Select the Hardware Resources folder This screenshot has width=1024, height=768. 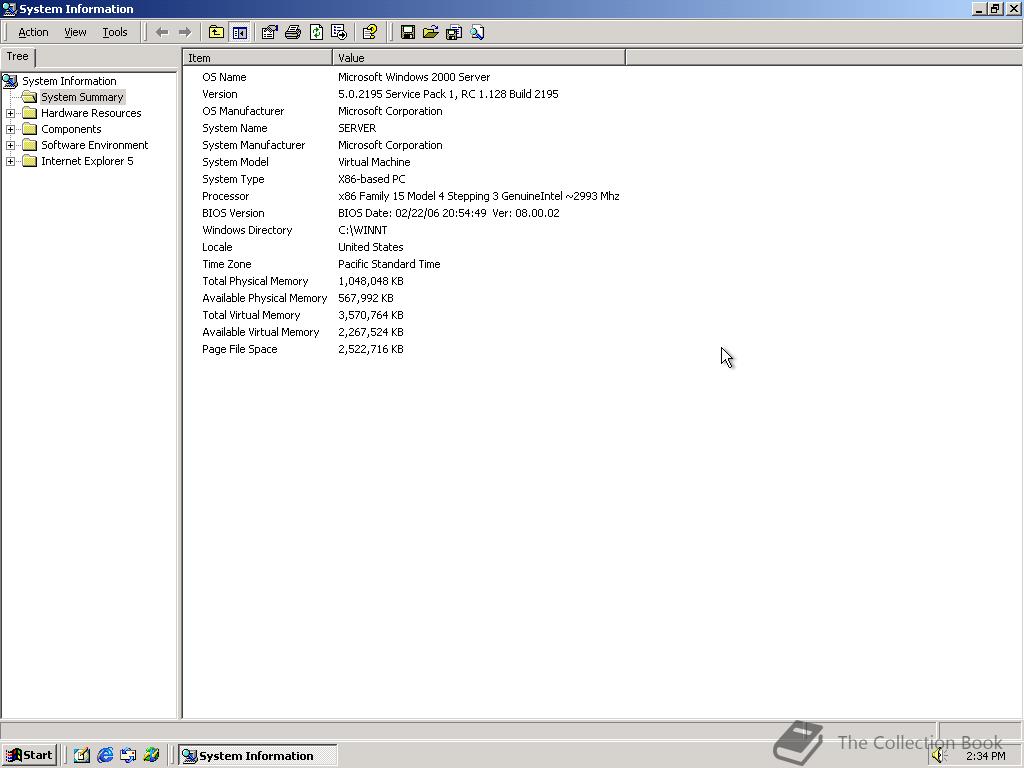(x=91, y=113)
